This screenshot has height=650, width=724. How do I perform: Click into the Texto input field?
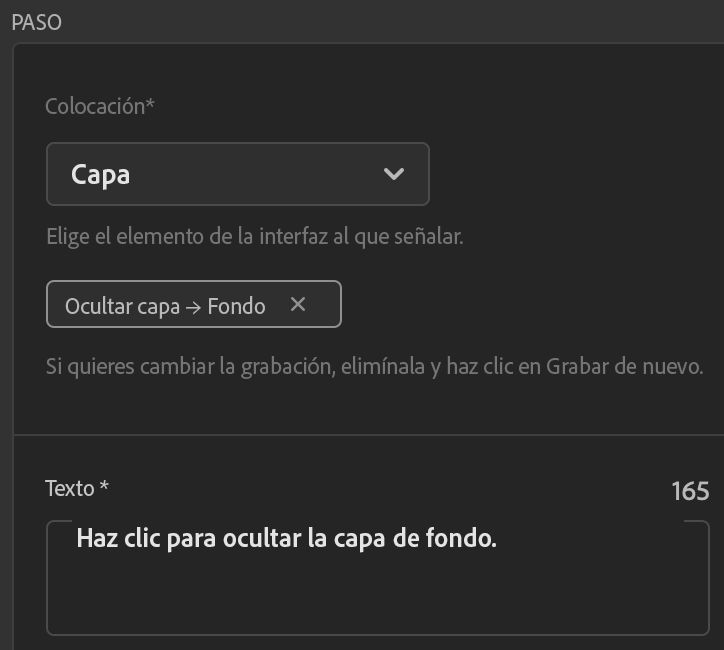377,590
